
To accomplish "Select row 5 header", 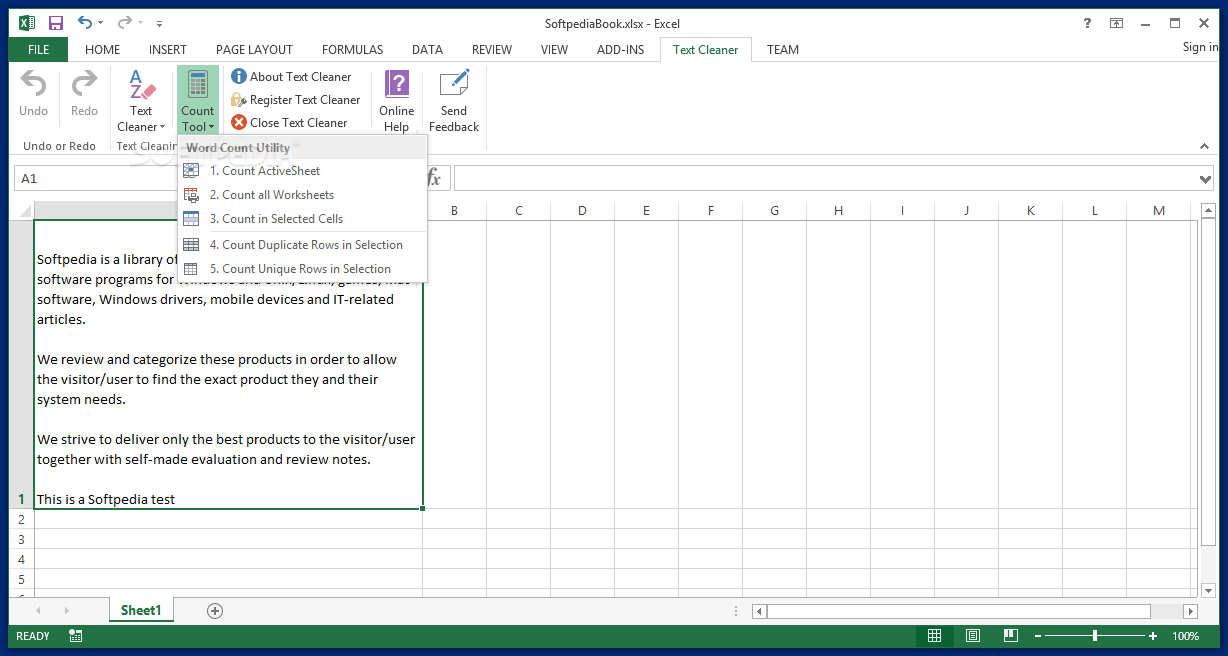I will click(21, 579).
